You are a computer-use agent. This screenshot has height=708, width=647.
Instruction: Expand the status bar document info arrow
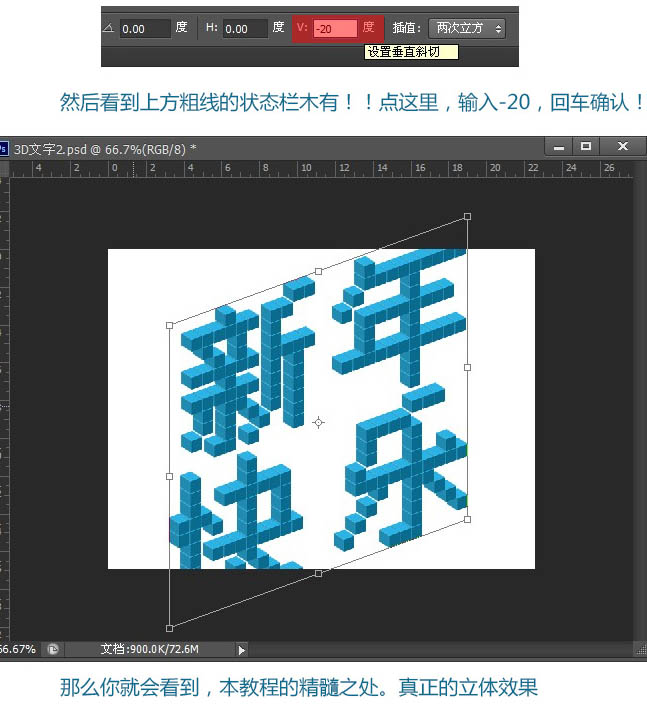pos(241,650)
